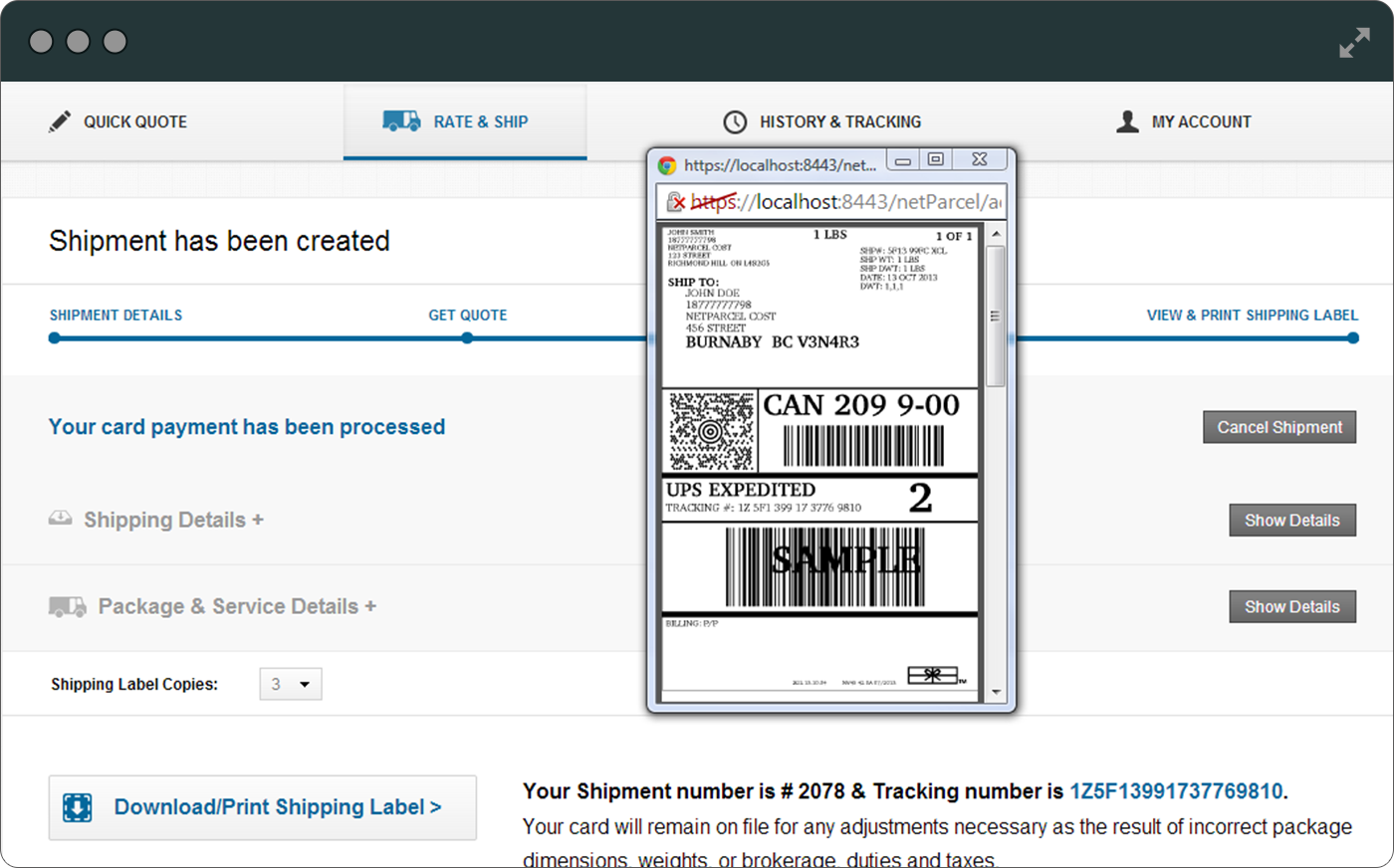Click the insecure certificate lock icon

[676, 202]
